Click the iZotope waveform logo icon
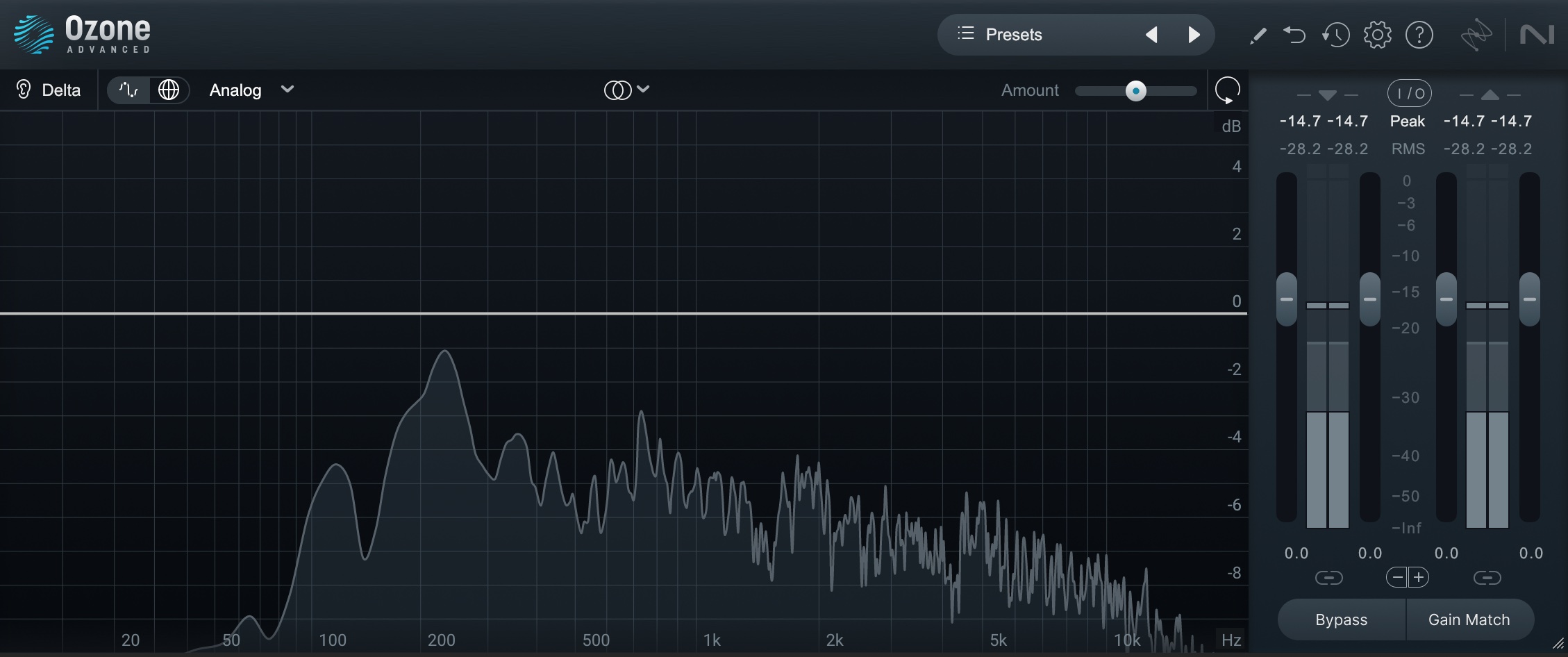This screenshot has width=1568, height=657. (1476, 35)
